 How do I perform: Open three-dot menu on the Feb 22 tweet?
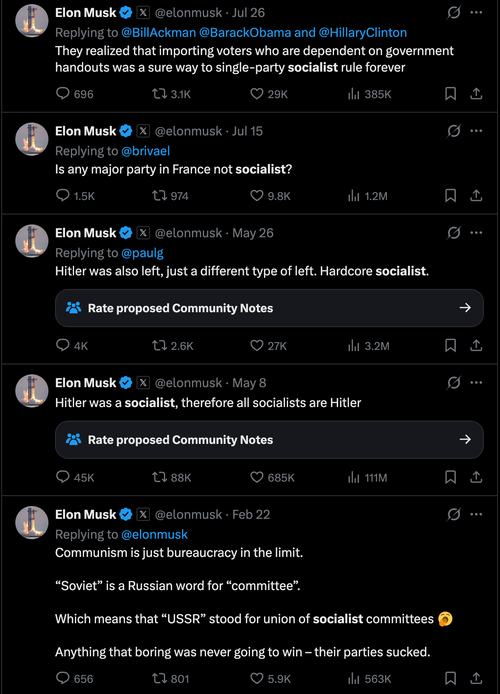(x=476, y=514)
